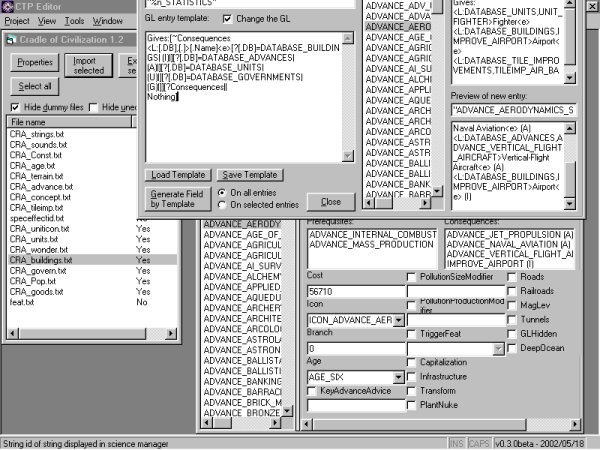
Task: Toggle the Hide dummy files checkbox
Action: coord(15,107)
